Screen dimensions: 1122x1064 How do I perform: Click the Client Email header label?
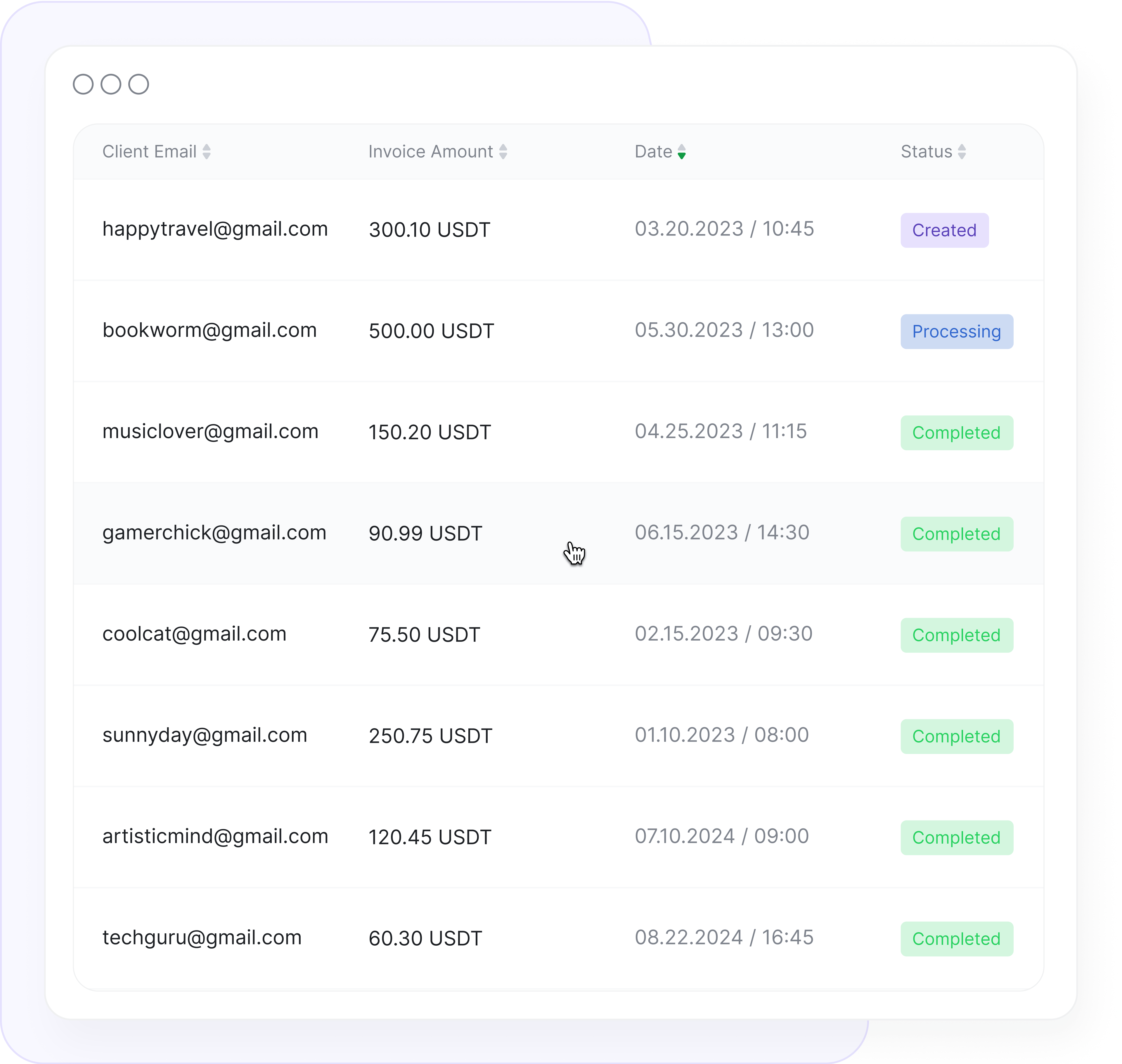149,151
